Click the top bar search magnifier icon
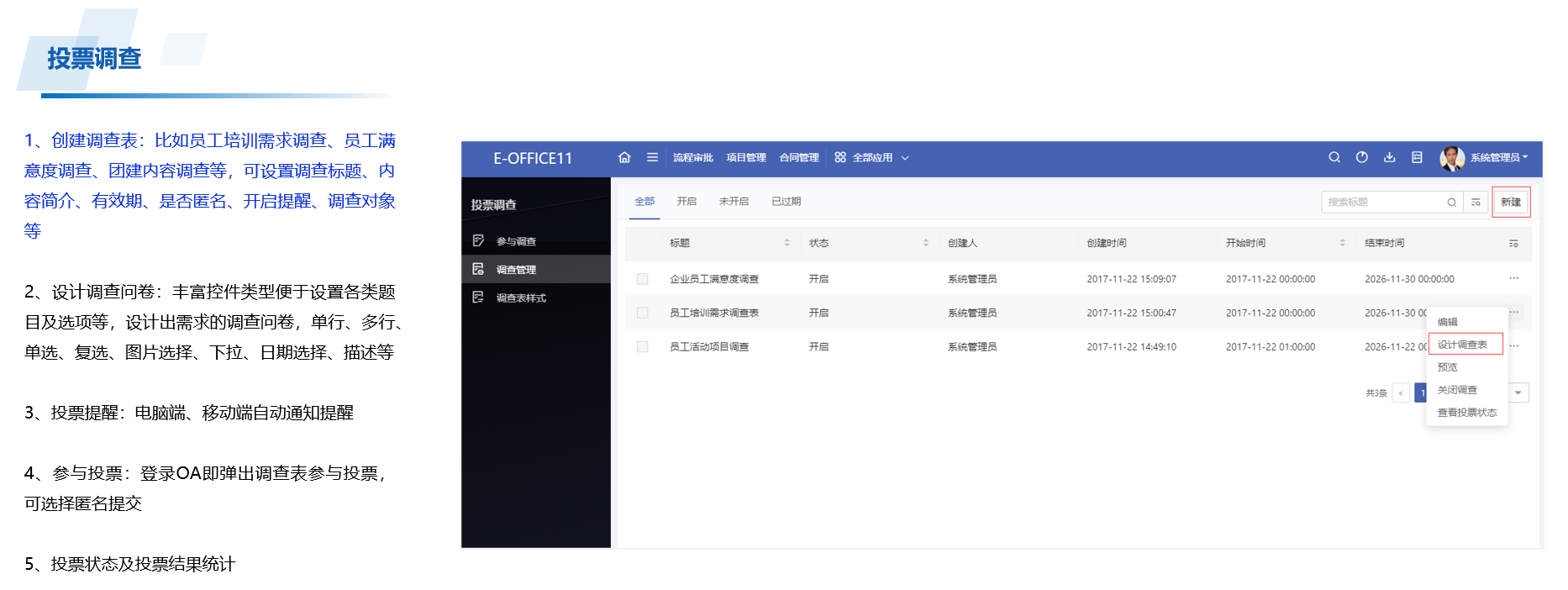The height and width of the screenshot is (590, 1568). click(x=1334, y=157)
